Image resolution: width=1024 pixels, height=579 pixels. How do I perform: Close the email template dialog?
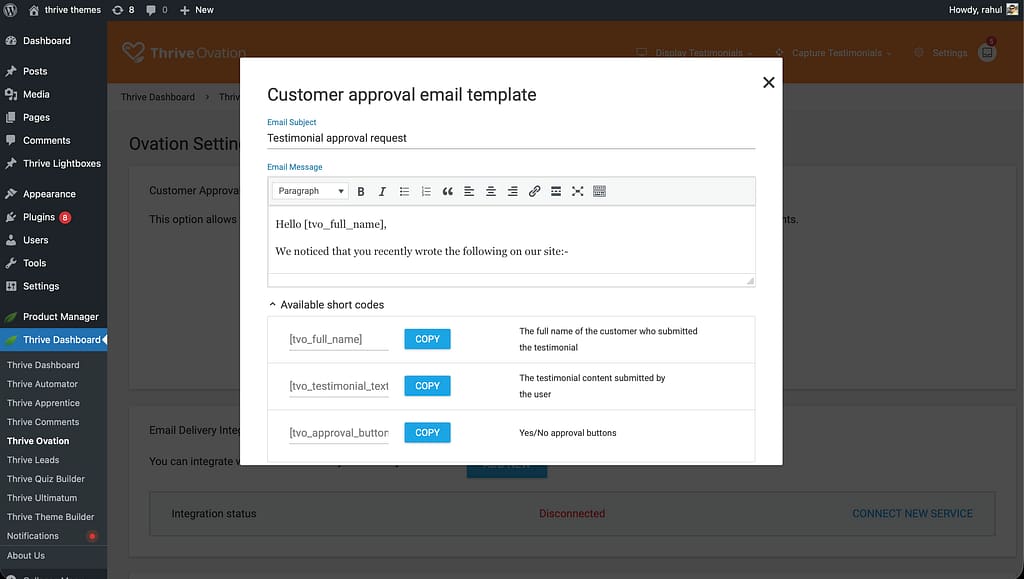(x=768, y=83)
